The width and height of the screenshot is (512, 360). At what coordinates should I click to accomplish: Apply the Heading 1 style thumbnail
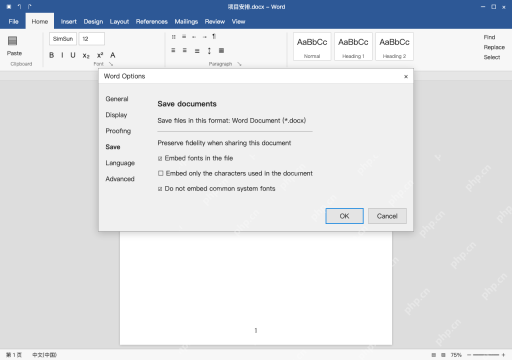click(353, 47)
